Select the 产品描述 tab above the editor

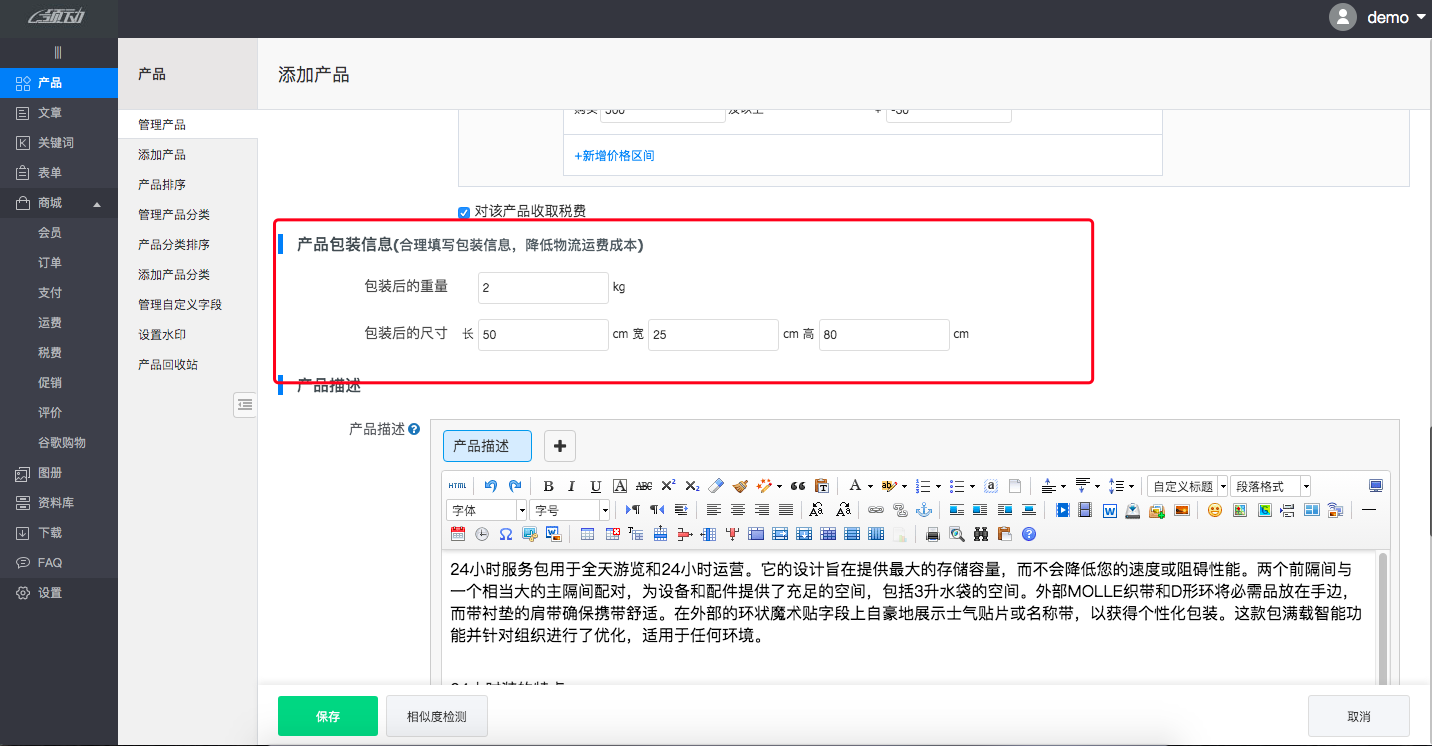pos(487,446)
